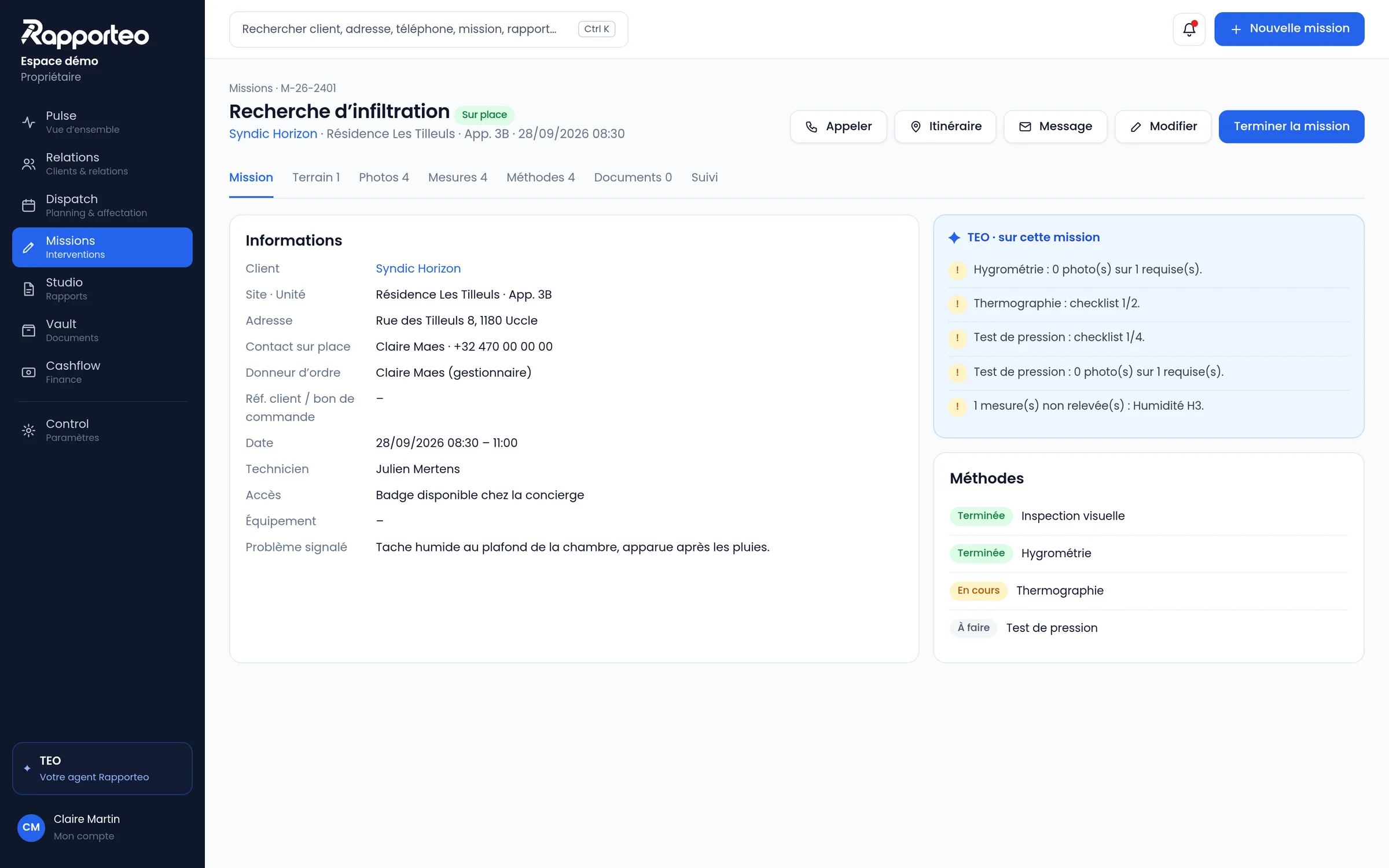This screenshot has height=868, width=1389.
Task: Click the Test de pression À faire row
Action: 1148,628
